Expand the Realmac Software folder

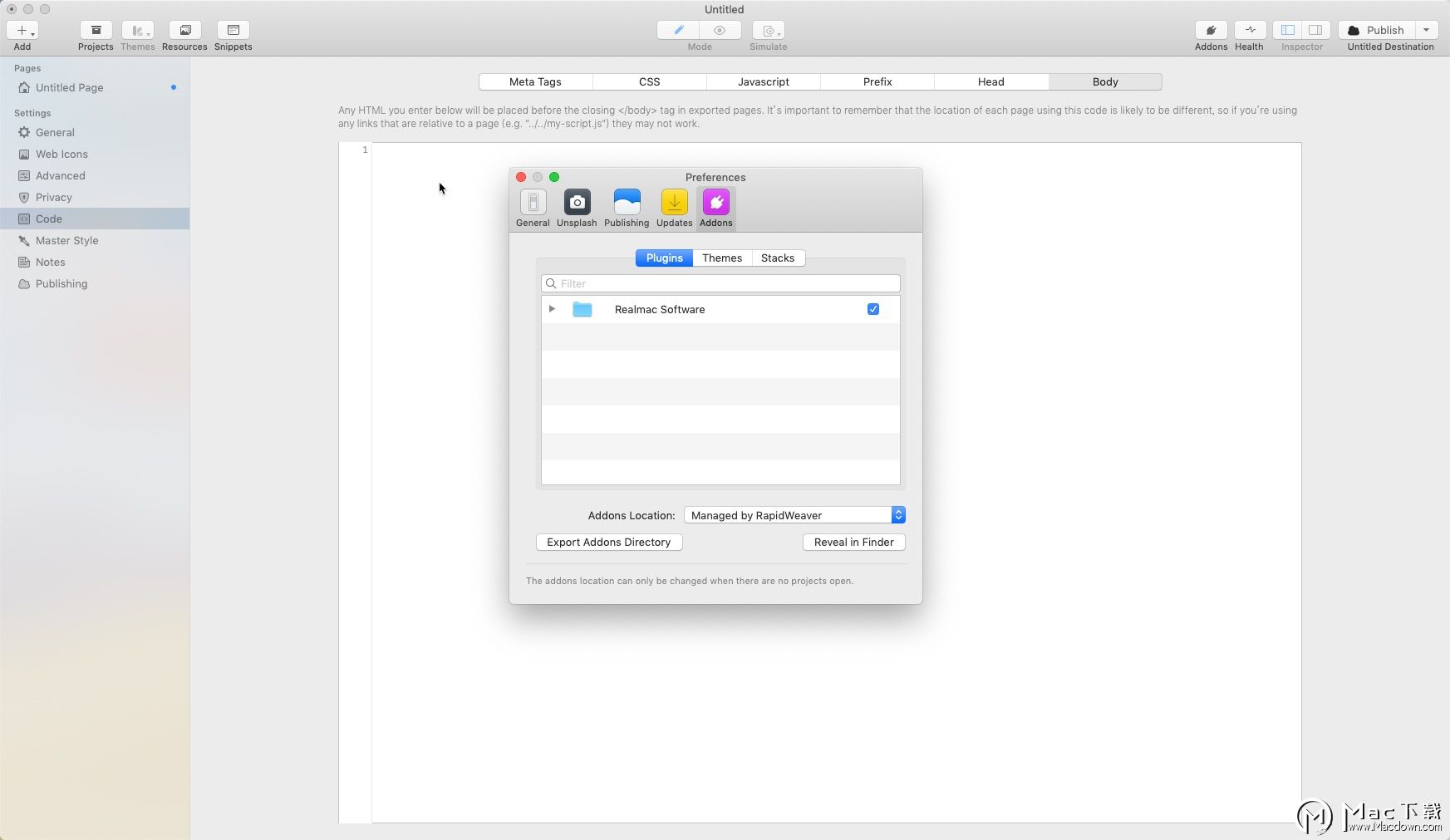[552, 309]
